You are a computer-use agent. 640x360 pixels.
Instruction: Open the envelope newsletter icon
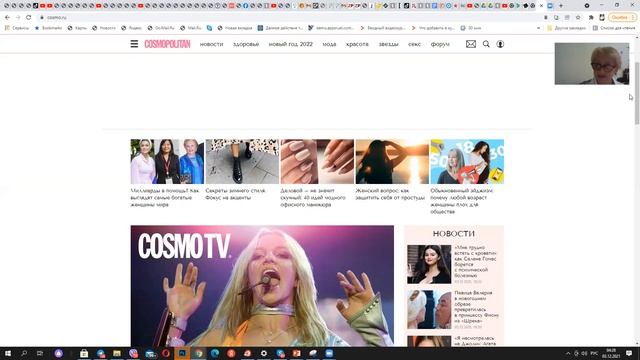pyautogui.click(x=471, y=44)
